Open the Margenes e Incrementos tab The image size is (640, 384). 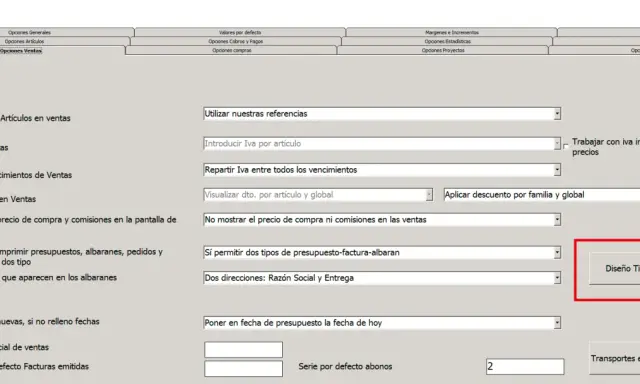pyautogui.click(x=451, y=32)
